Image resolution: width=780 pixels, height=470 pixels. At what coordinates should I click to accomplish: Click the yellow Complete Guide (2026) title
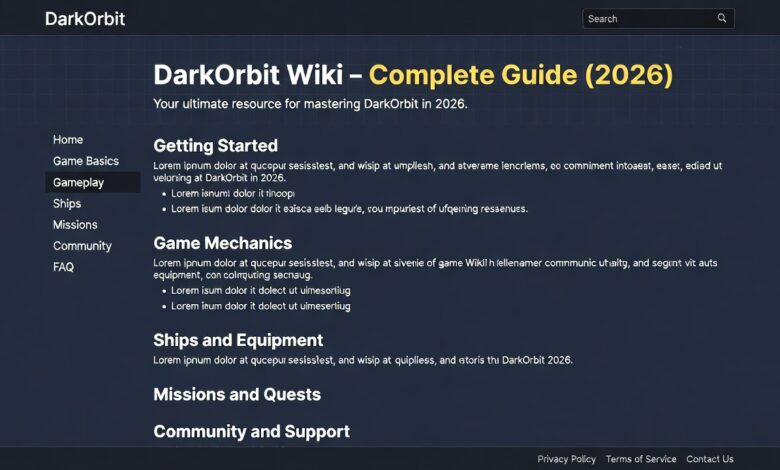click(520, 76)
